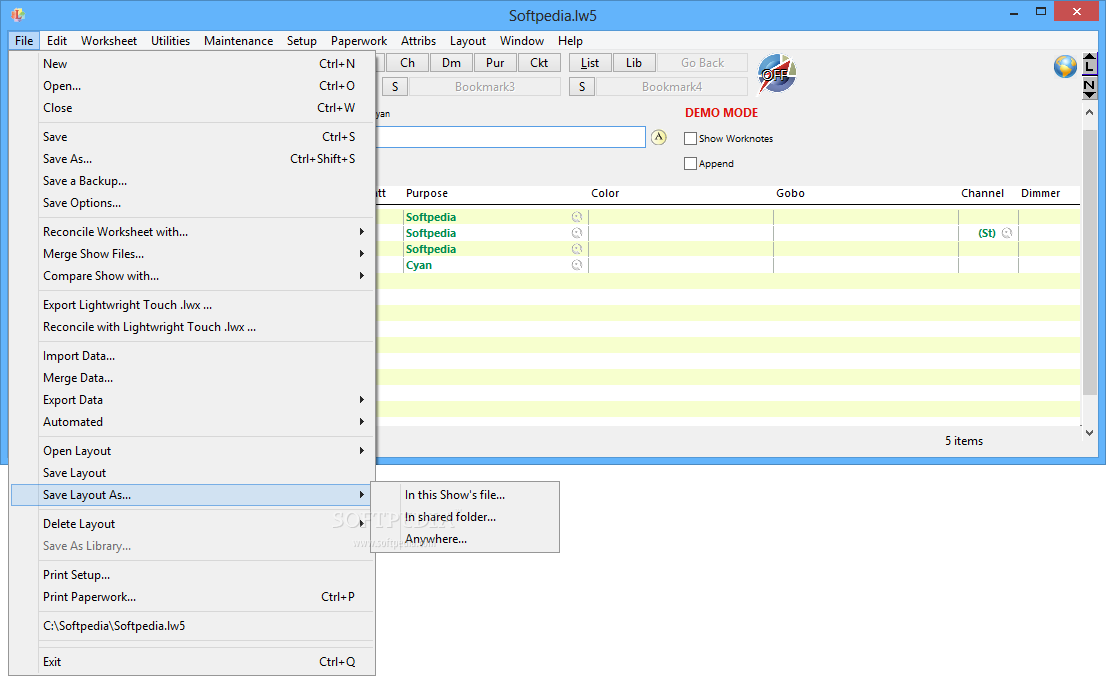Select Anywhere... in the submenu
The image size is (1106, 676).
(466, 538)
